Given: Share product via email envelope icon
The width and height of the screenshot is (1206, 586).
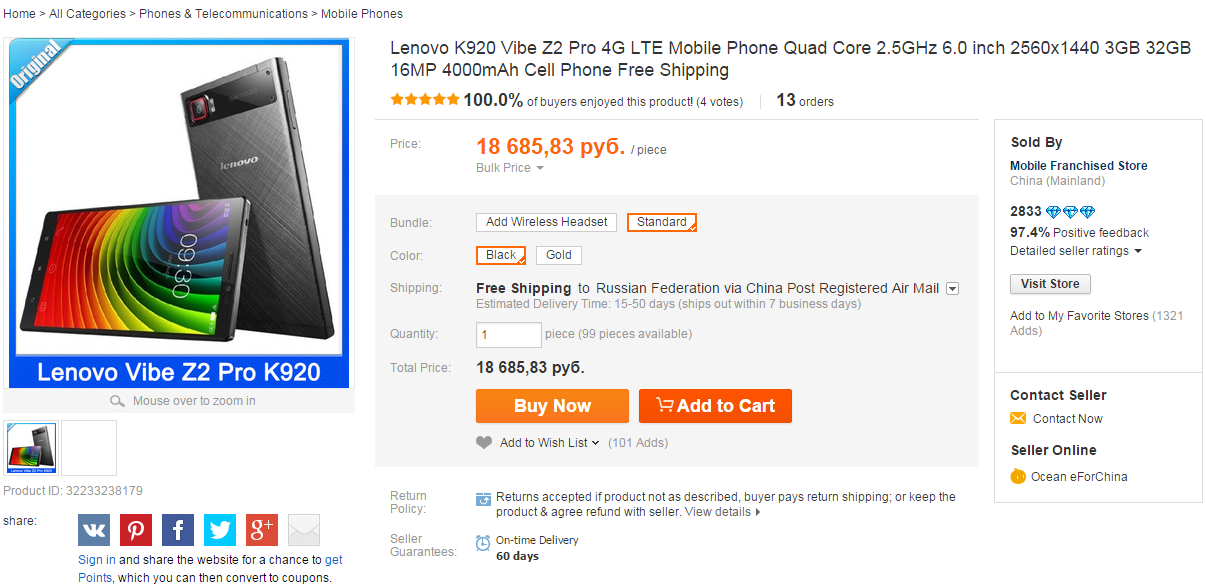Looking at the screenshot, I should 304,530.
